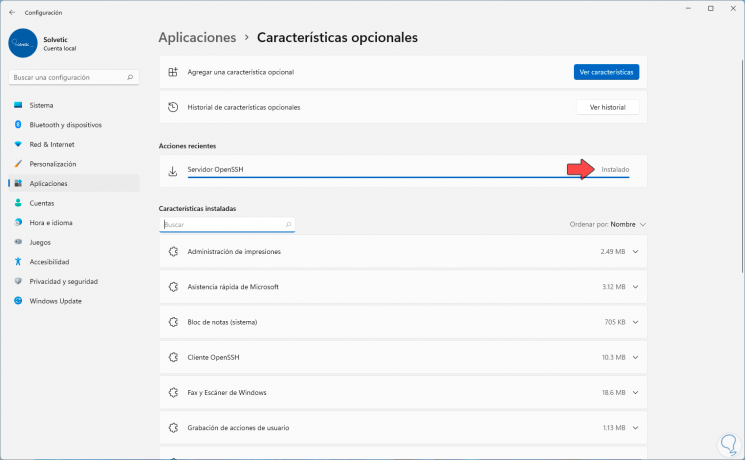Image resolution: width=745 pixels, height=460 pixels.
Task: Click the Red e Internet wifi icon
Action: point(17,144)
